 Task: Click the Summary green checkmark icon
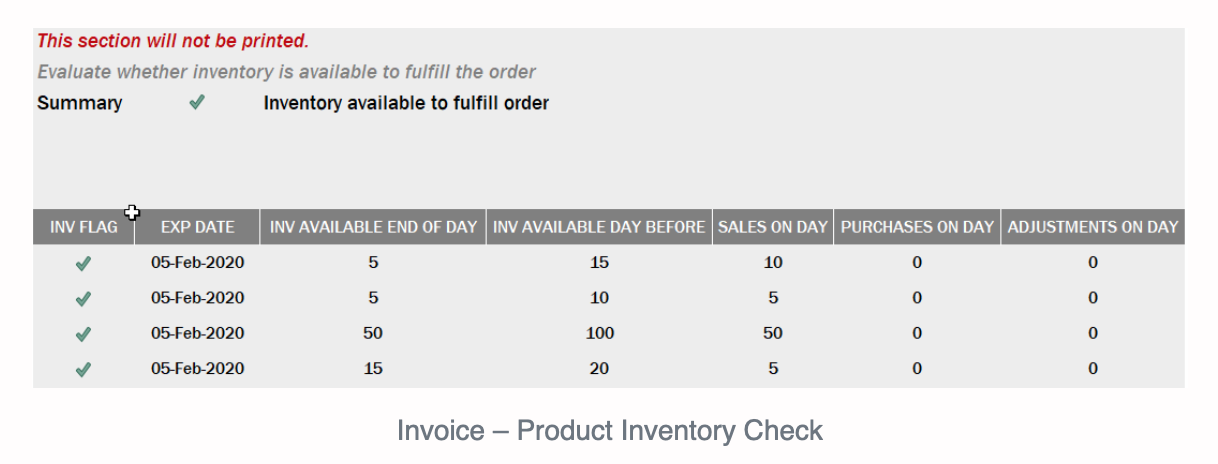[x=197, y=102]
